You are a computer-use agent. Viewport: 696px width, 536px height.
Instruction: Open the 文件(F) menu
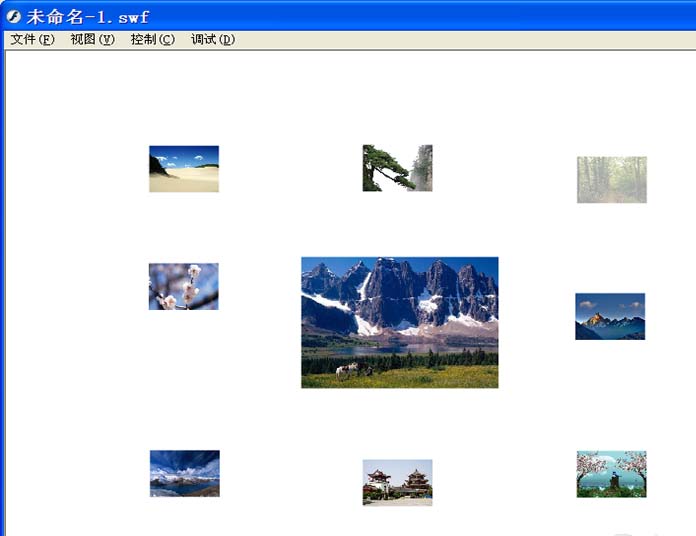click(32, 39)
